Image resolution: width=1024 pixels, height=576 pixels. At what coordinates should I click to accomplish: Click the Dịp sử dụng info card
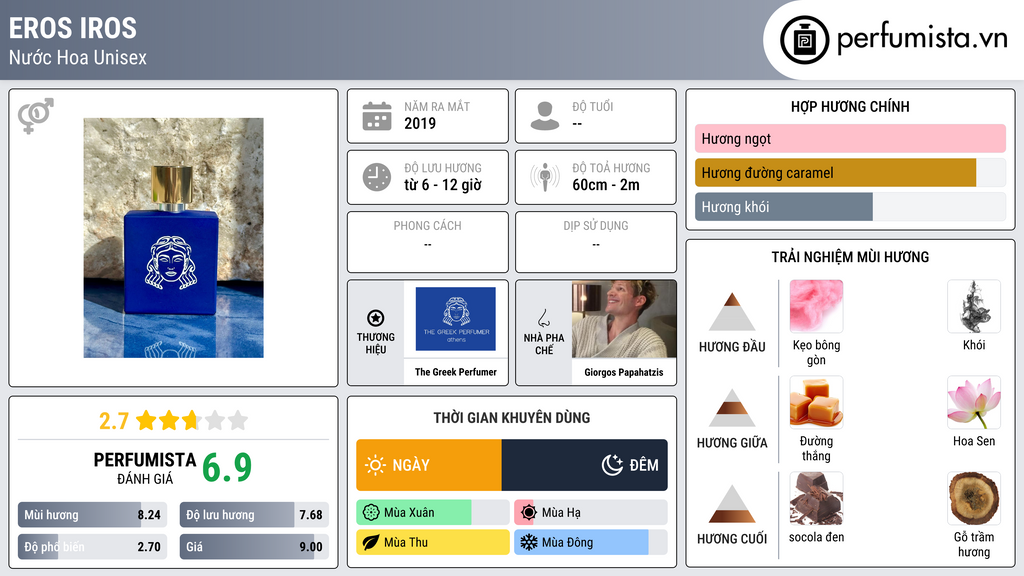[x=596, y=242]
